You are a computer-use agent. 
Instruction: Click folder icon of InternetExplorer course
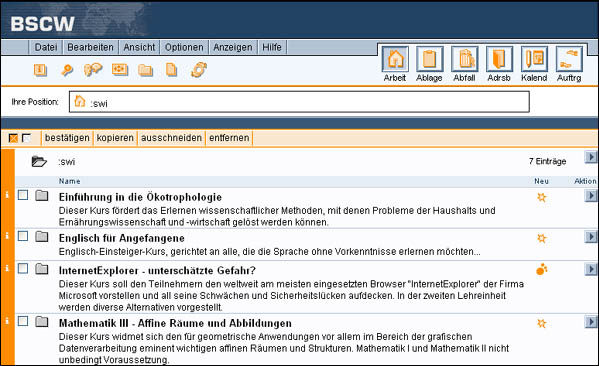[x=42, y=269]
